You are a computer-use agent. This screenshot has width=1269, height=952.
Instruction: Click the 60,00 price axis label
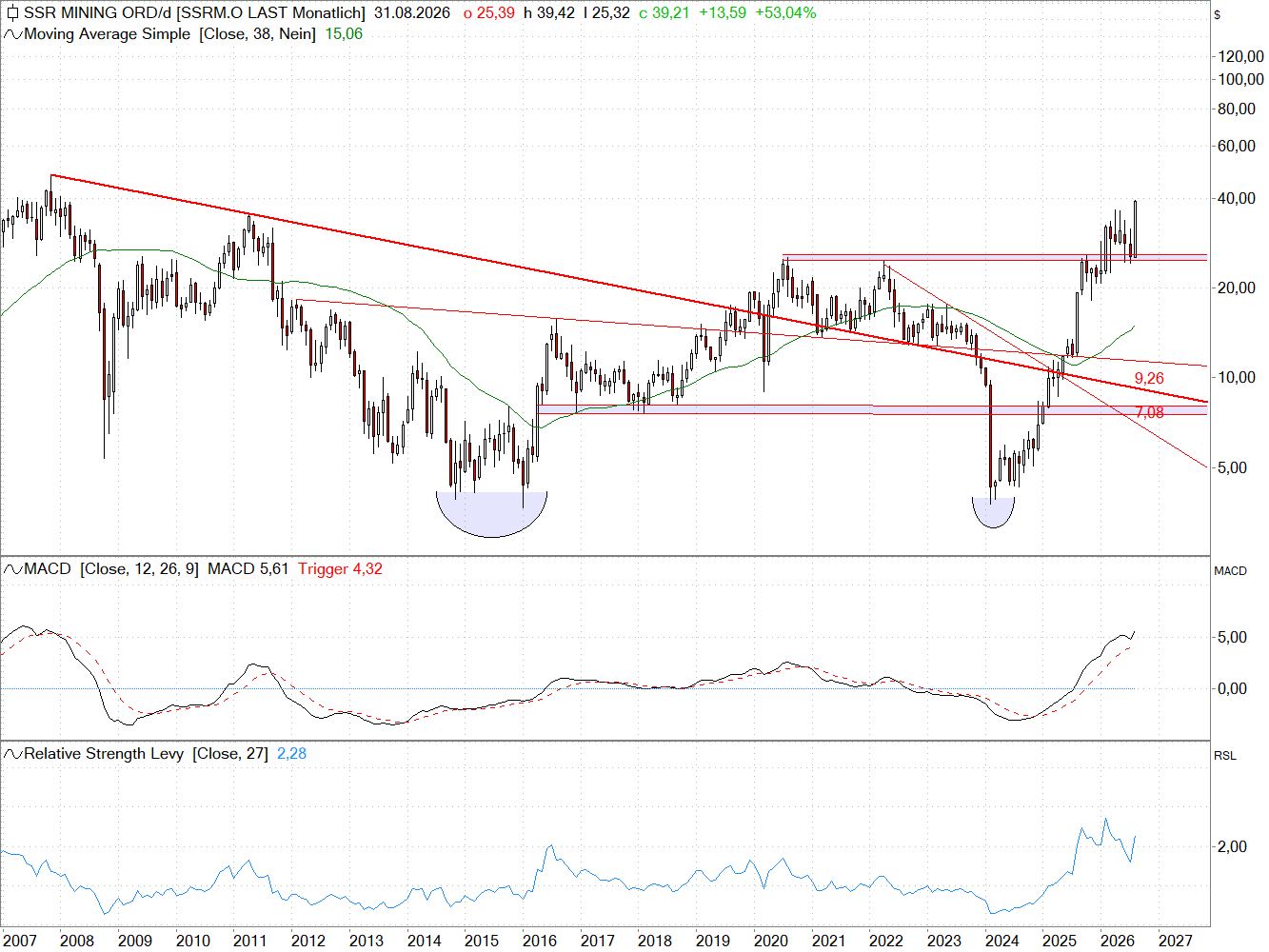[x=1237, y=146]
